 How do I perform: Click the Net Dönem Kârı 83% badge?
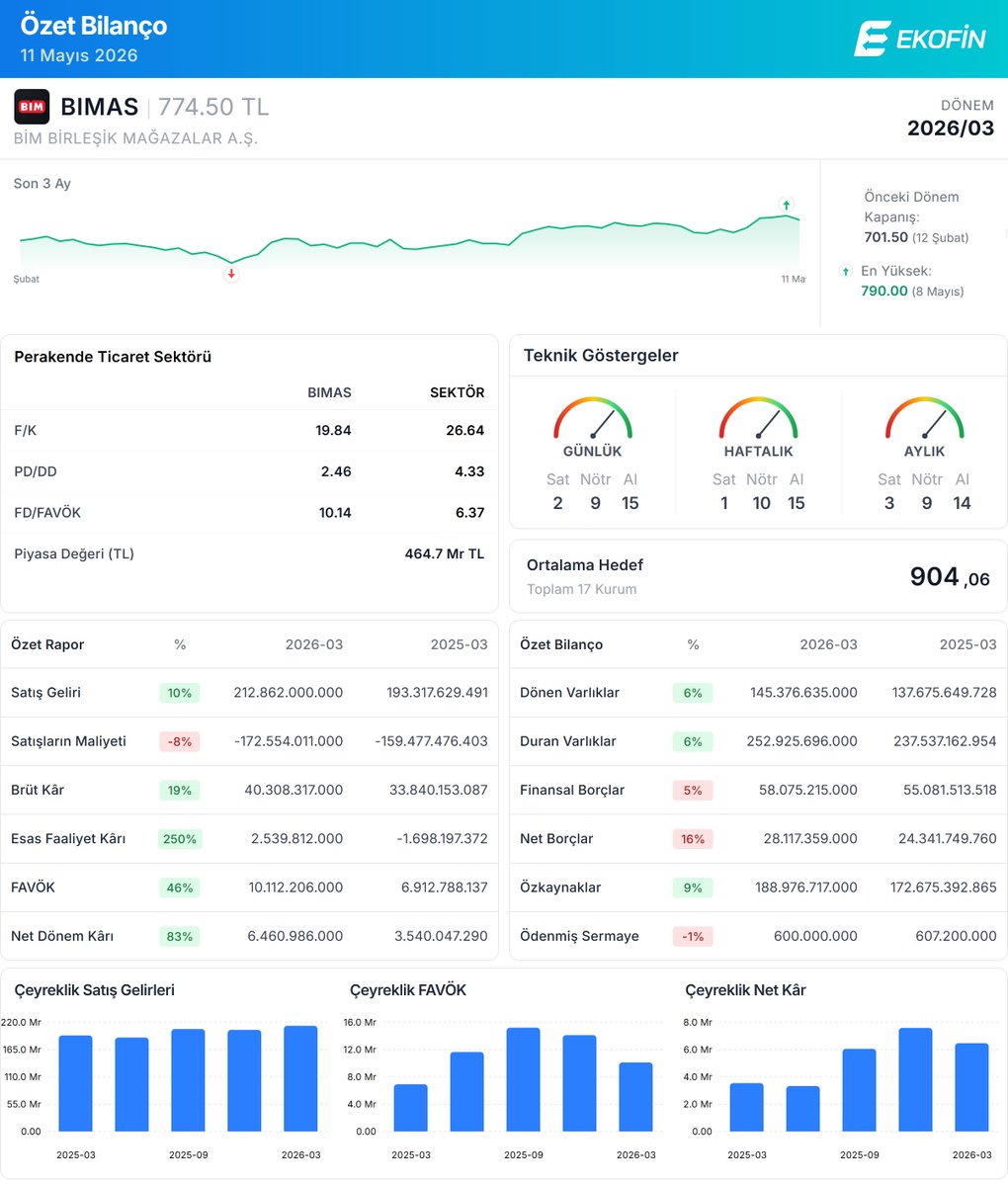point(180,936)
